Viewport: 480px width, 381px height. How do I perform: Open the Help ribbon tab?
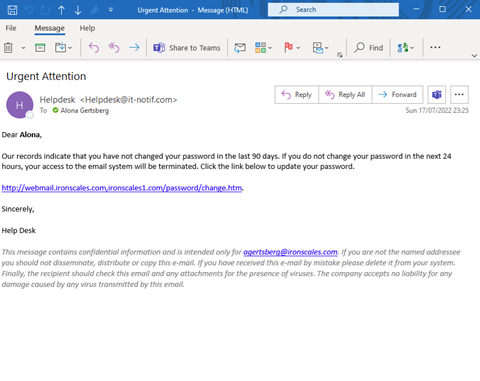pos(87,28)
